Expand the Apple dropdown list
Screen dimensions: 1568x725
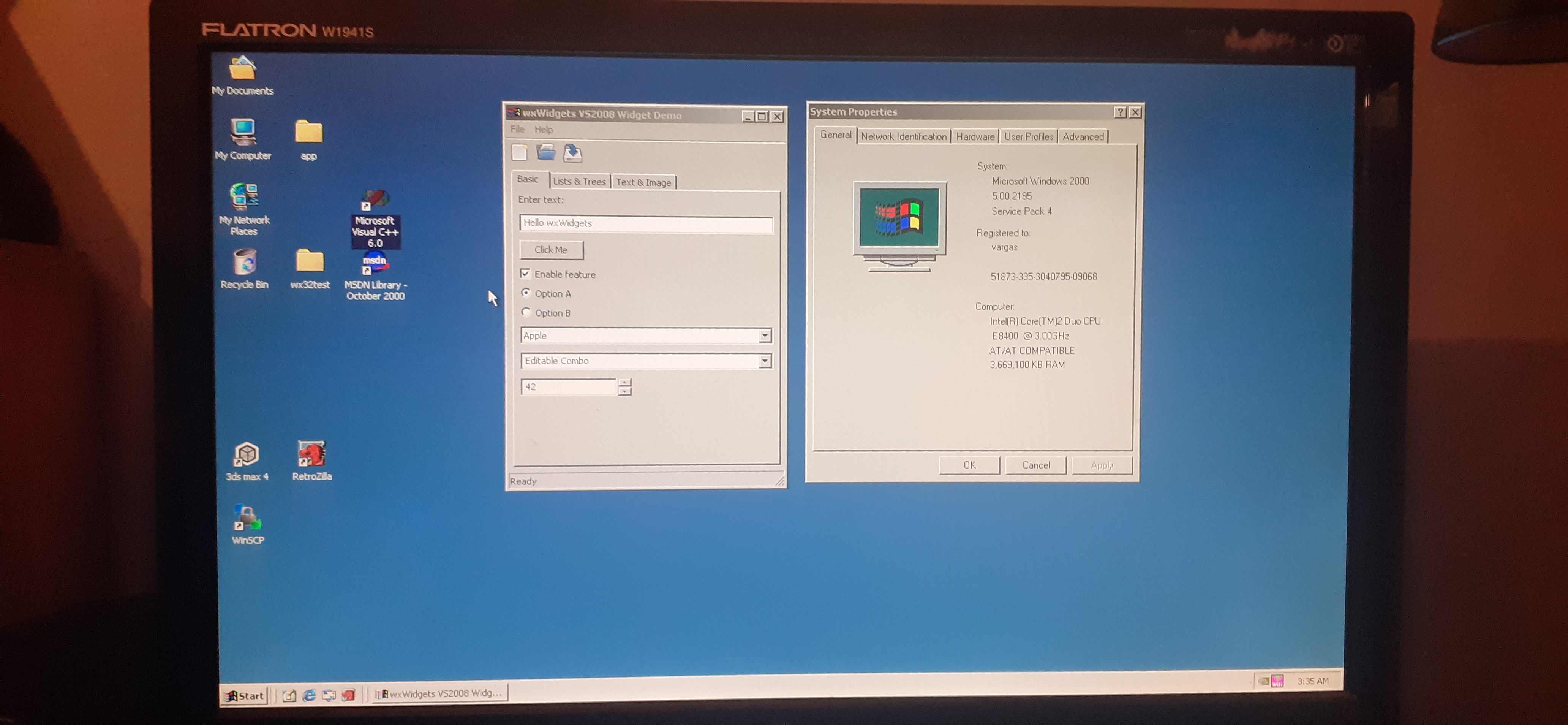[765, 336]
